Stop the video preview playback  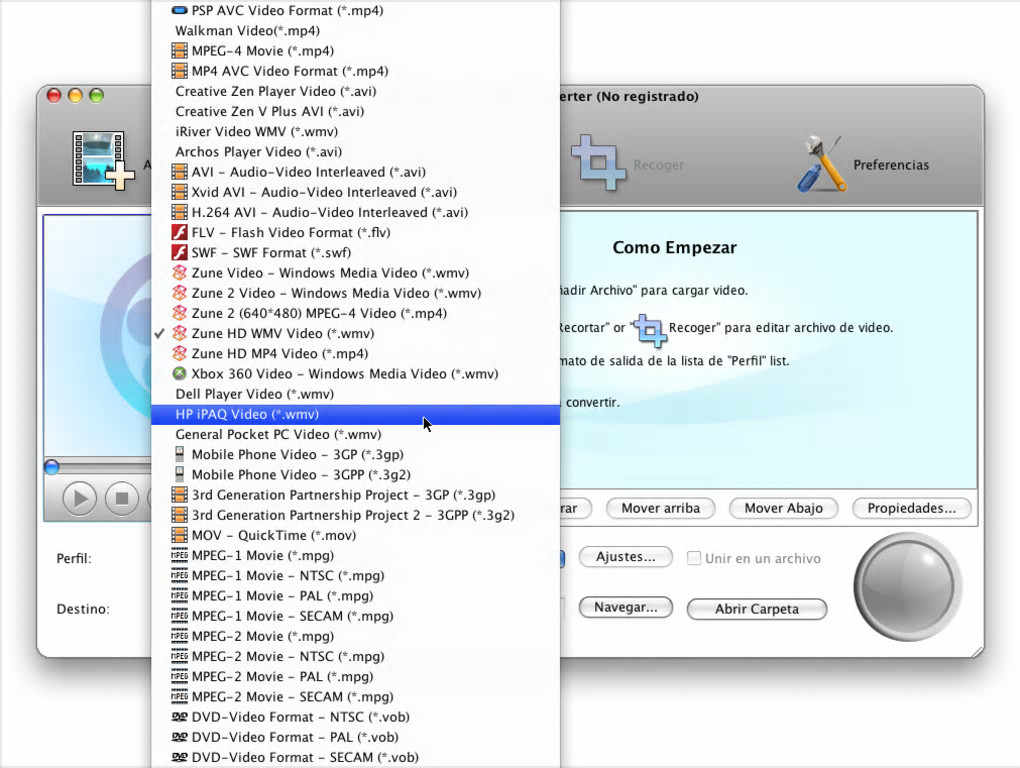(122, 499)
